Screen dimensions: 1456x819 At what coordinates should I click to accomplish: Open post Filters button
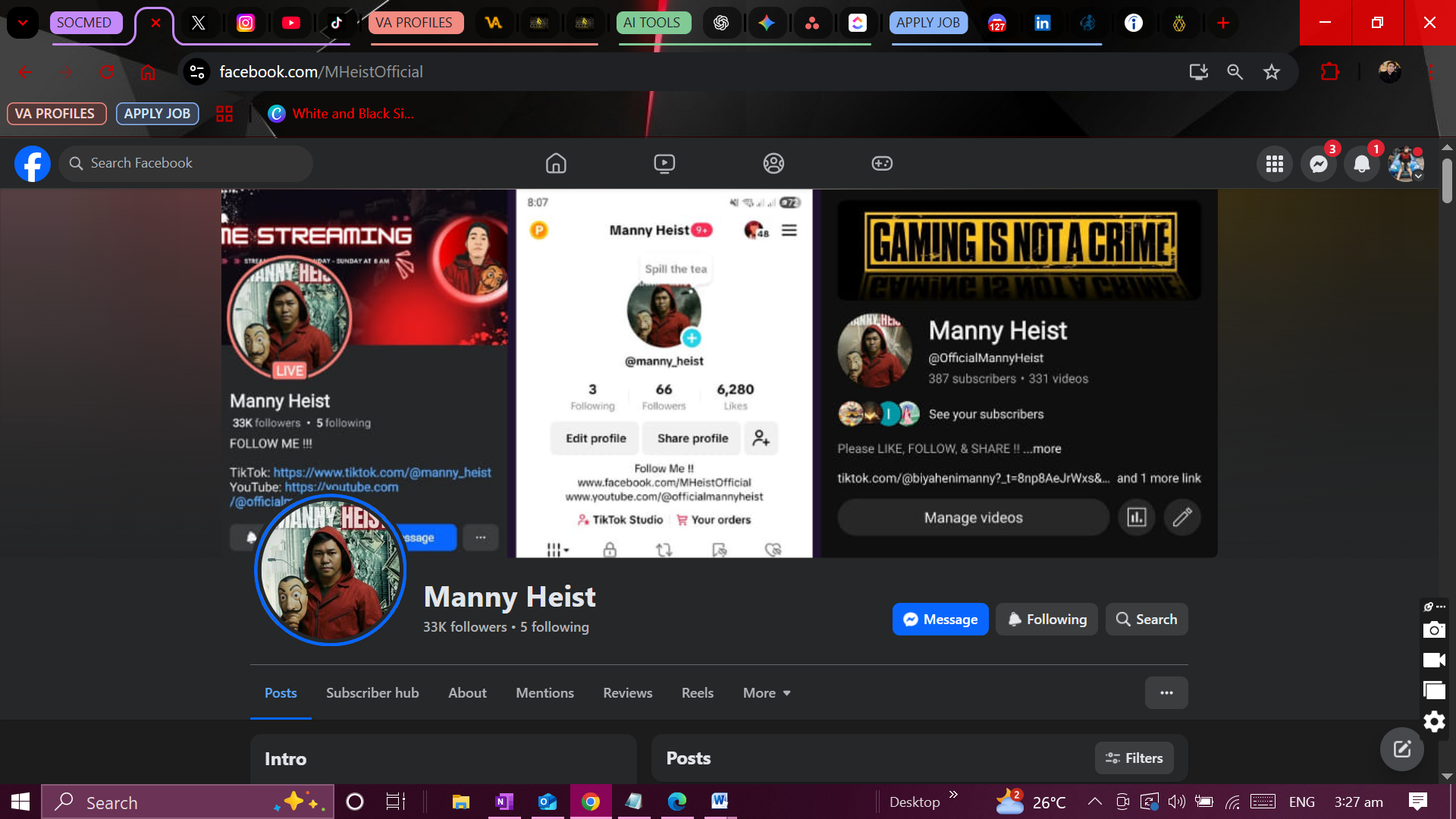point(1134,758)
